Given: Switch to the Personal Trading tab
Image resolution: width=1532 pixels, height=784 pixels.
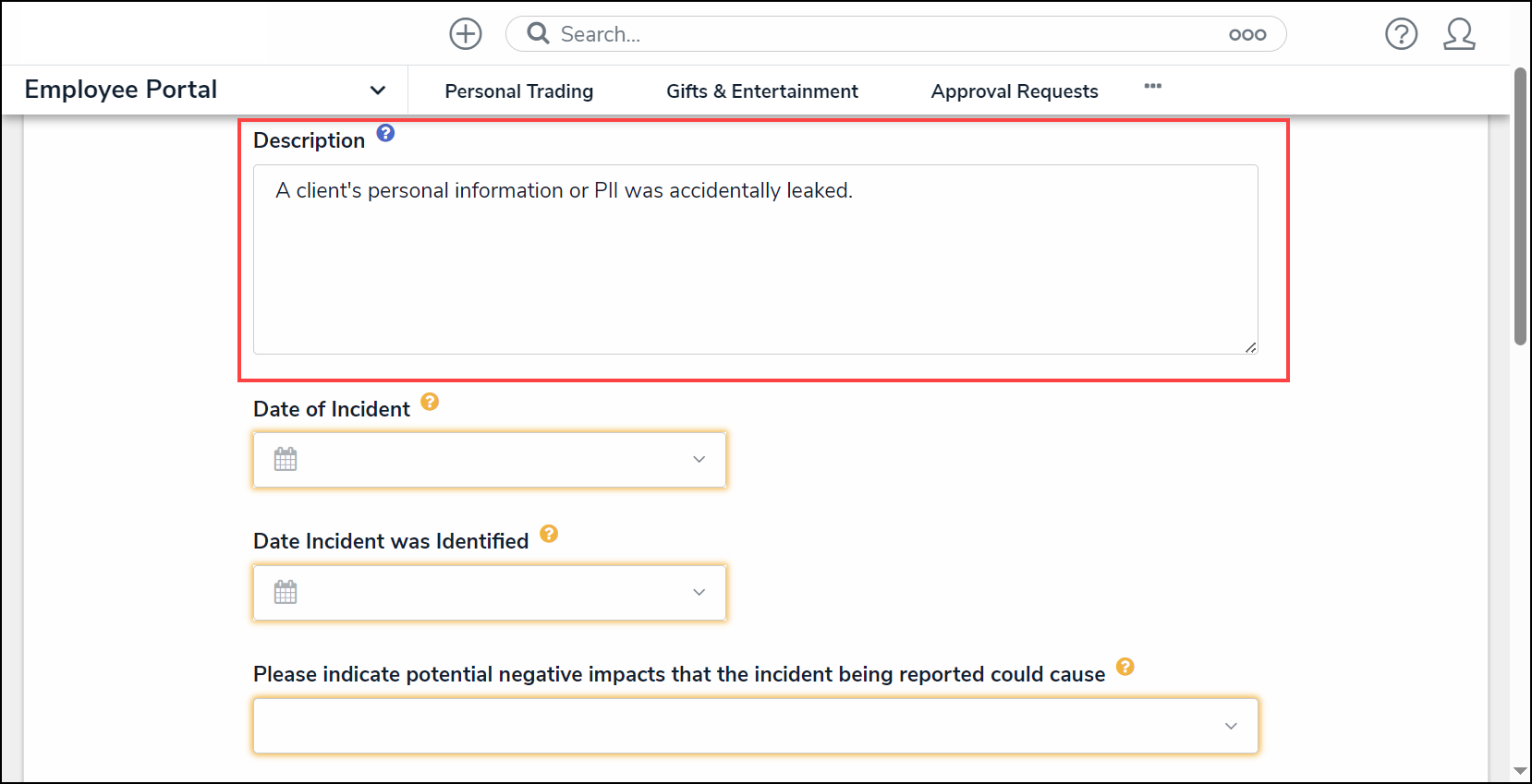Looking at the screenshot, I should coord(518,91).
